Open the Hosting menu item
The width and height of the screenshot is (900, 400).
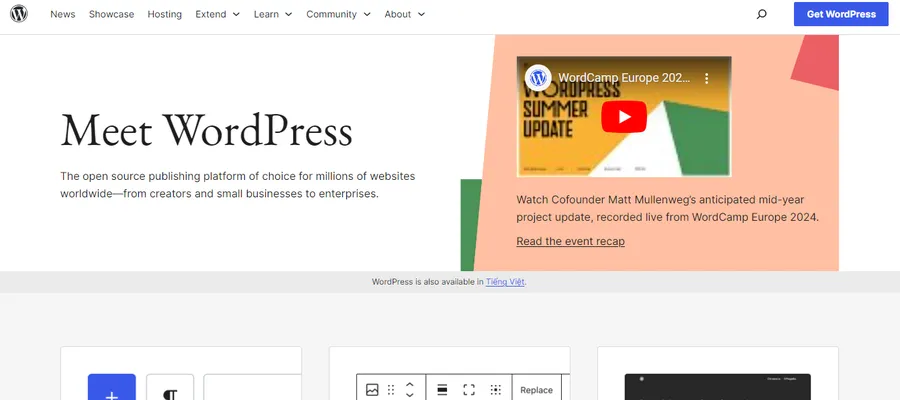165,14
